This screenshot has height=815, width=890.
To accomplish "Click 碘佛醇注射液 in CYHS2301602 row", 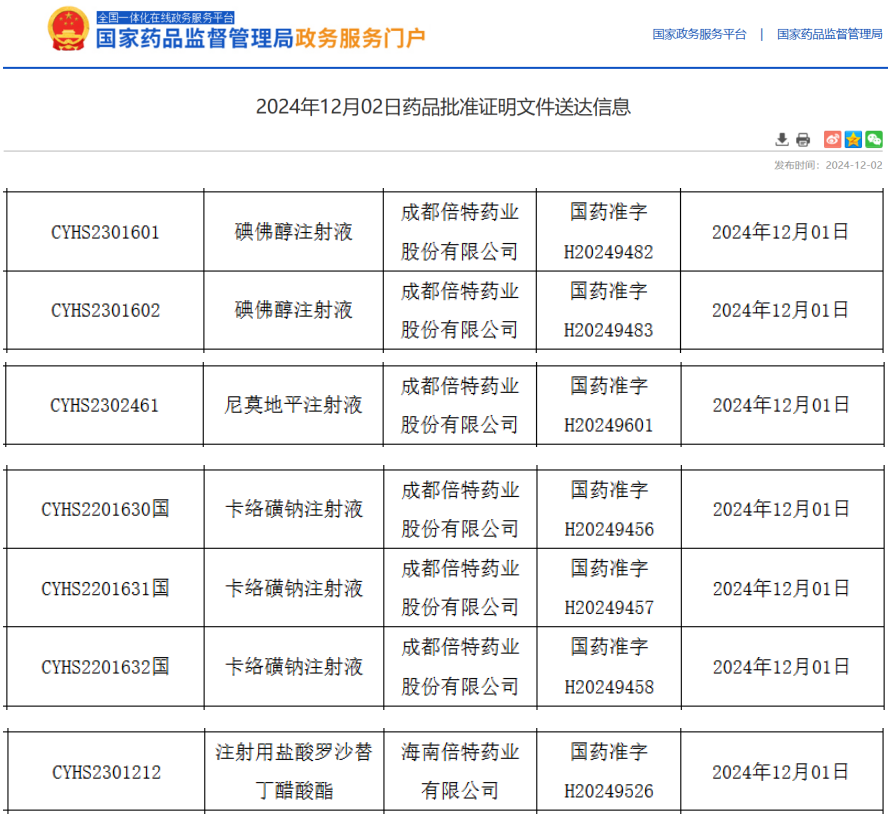I will [x=293, y=310].
